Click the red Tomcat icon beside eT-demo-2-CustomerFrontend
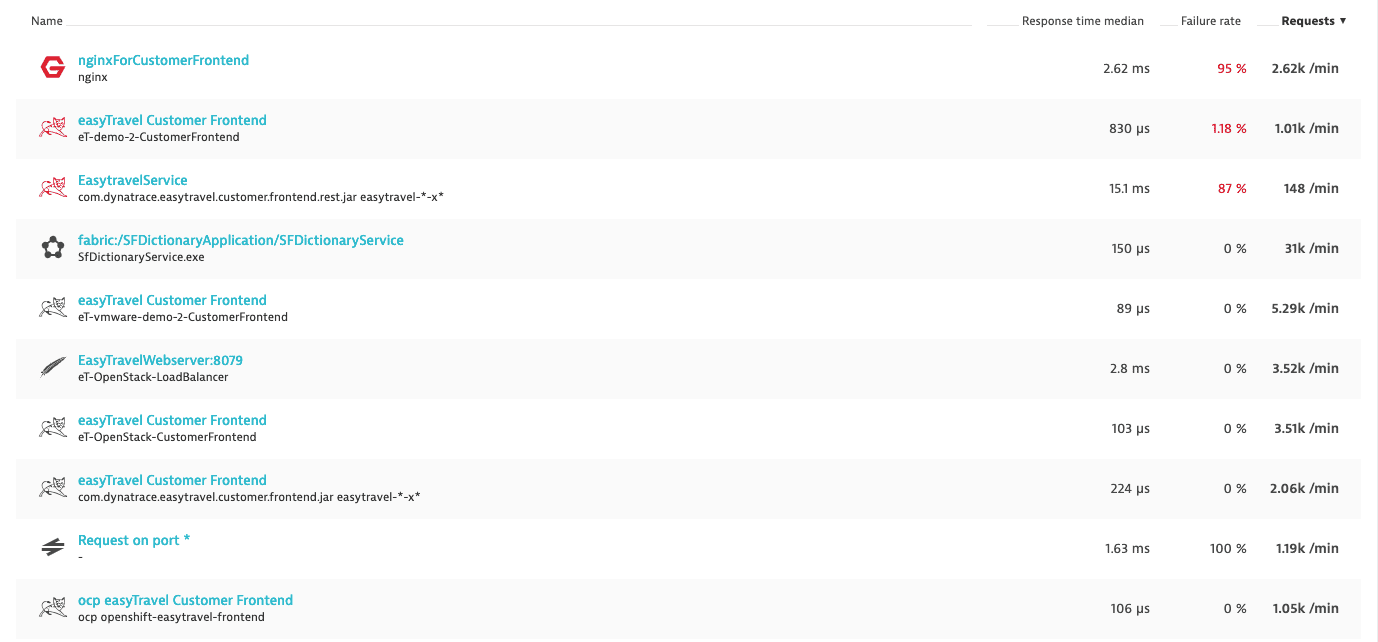Viewport: 1378px width, 642px height. click(x=52, y=128)
